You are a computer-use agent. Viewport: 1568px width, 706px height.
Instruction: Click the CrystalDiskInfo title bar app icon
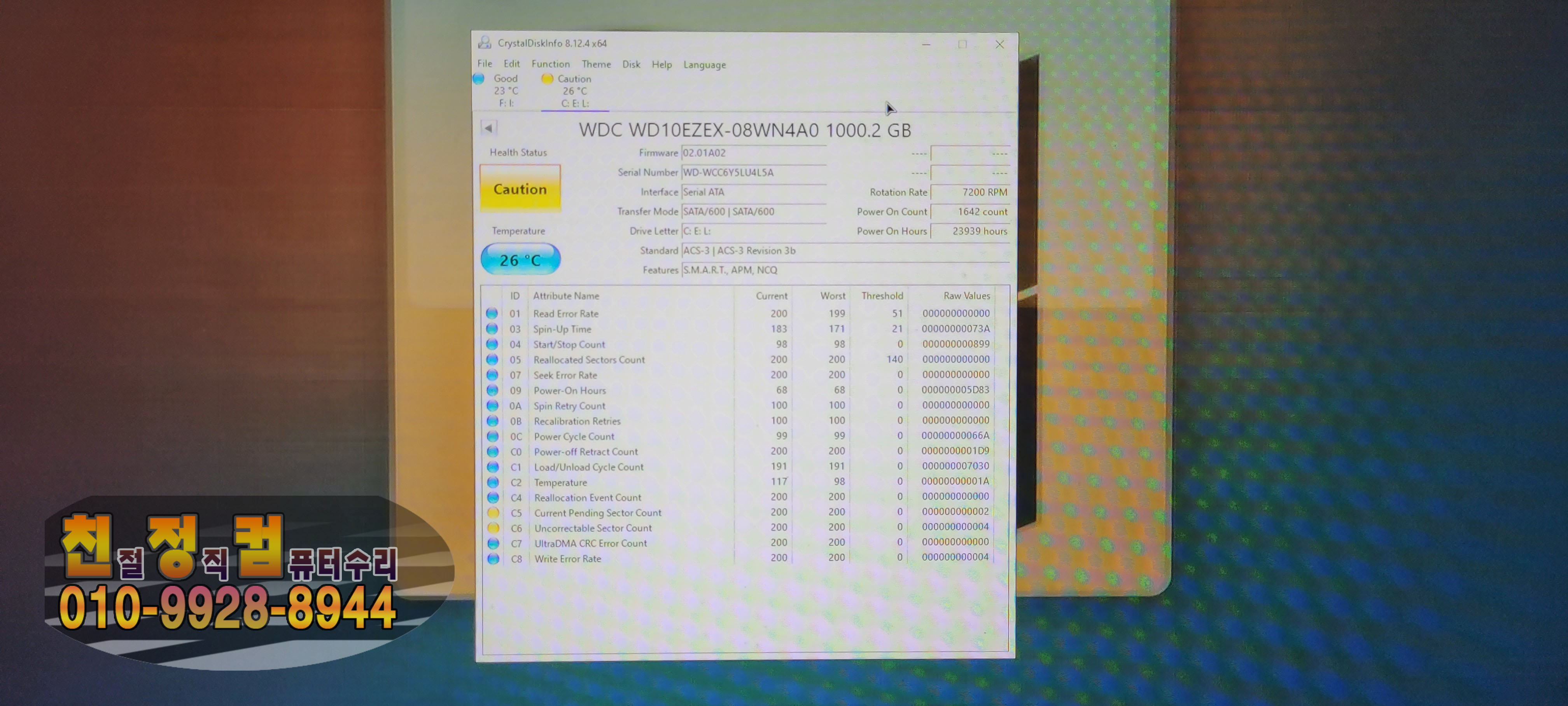[485, 43]
